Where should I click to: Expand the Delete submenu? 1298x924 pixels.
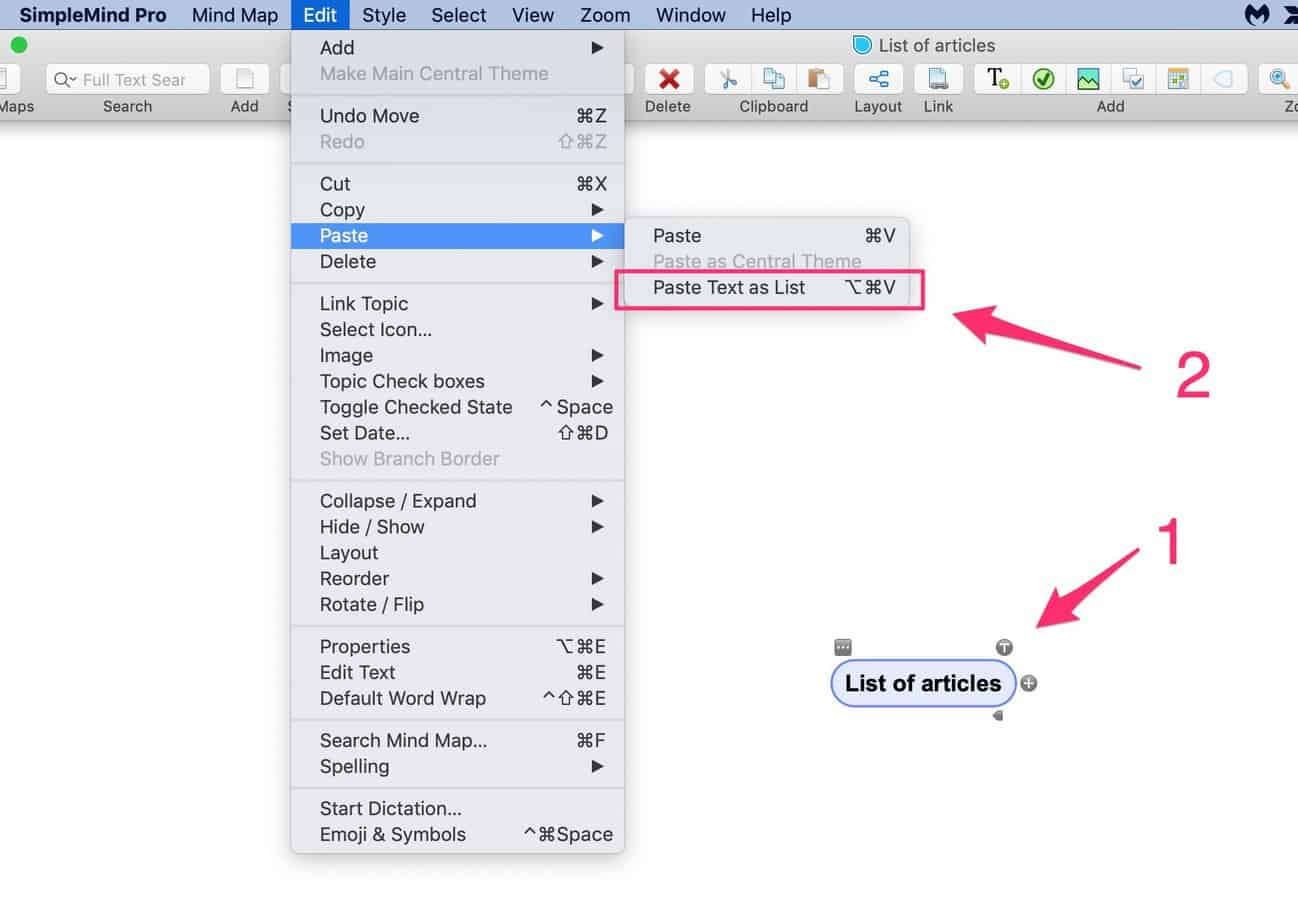pyautogui.click(x=457, y=262)
